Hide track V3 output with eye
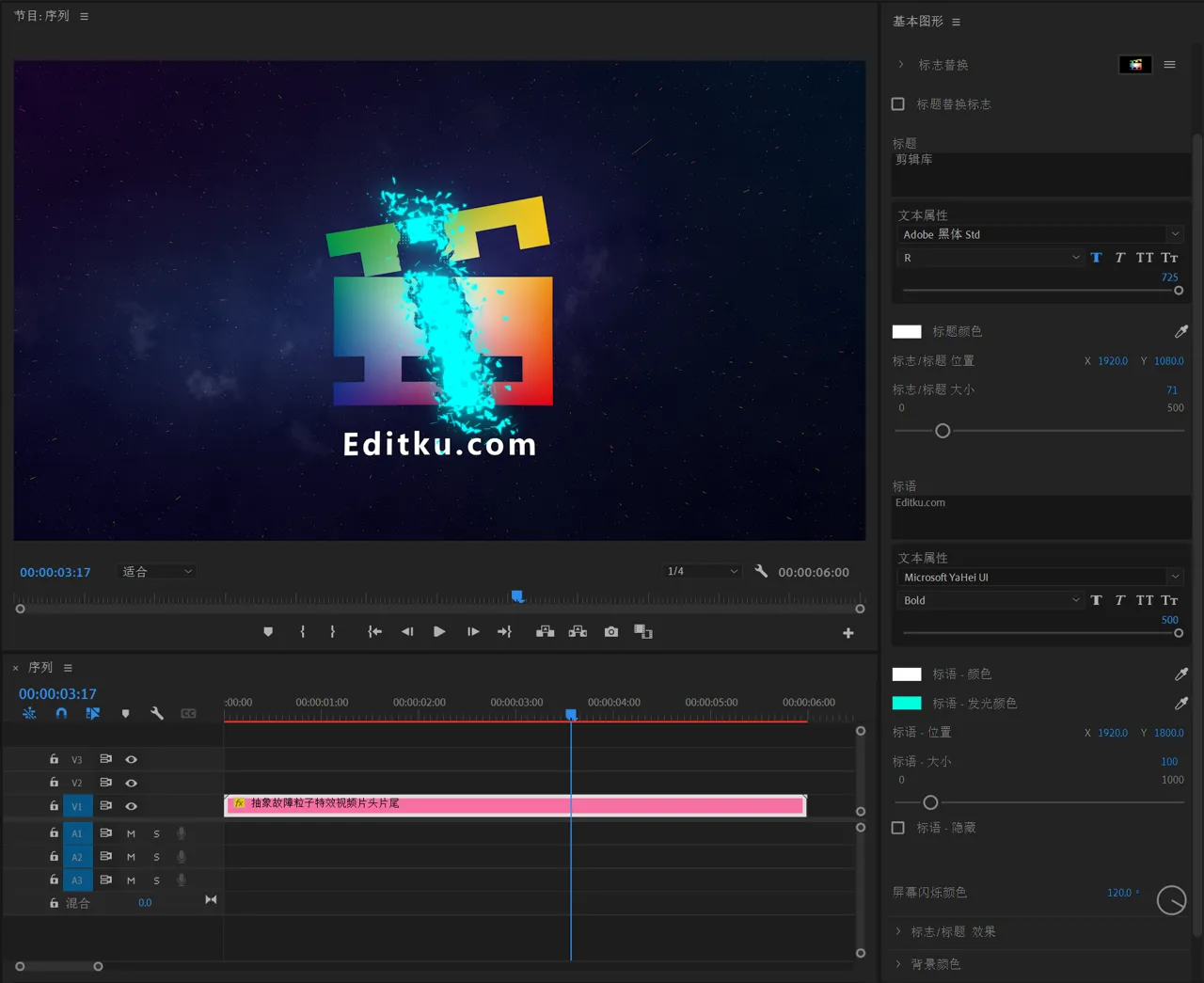1204x983 pixels. (x=132, y=759)
